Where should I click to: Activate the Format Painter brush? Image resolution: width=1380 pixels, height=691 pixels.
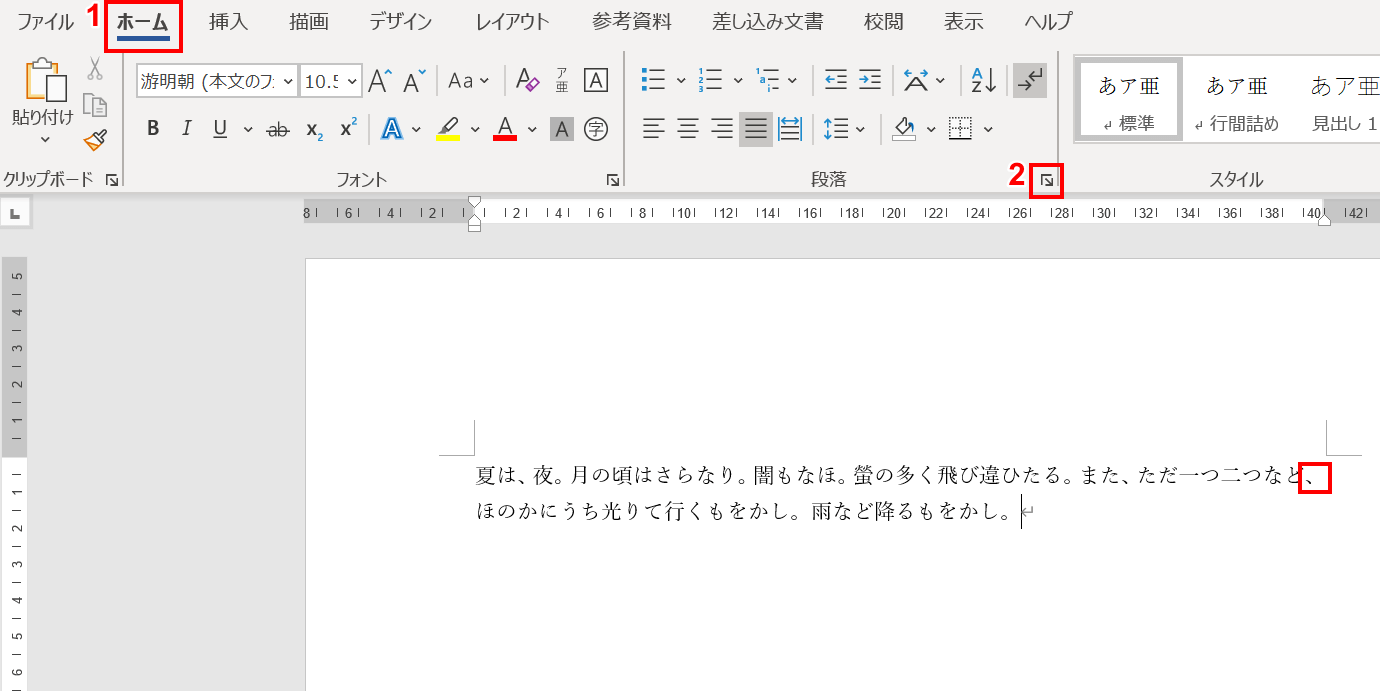pyautogui.click(x=95, y=140)
